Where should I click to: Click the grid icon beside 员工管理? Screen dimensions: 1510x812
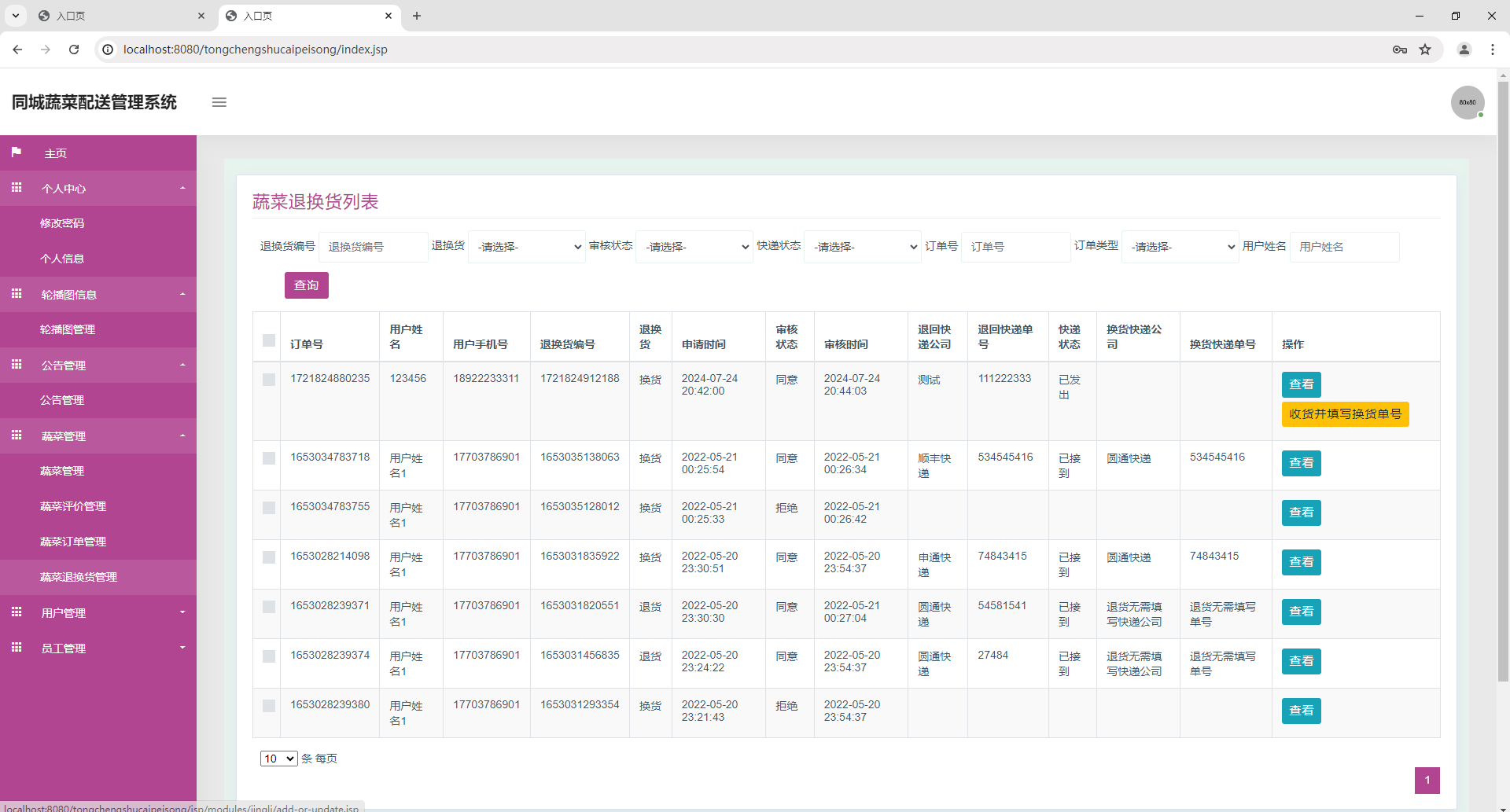click(x=17, y=648)
